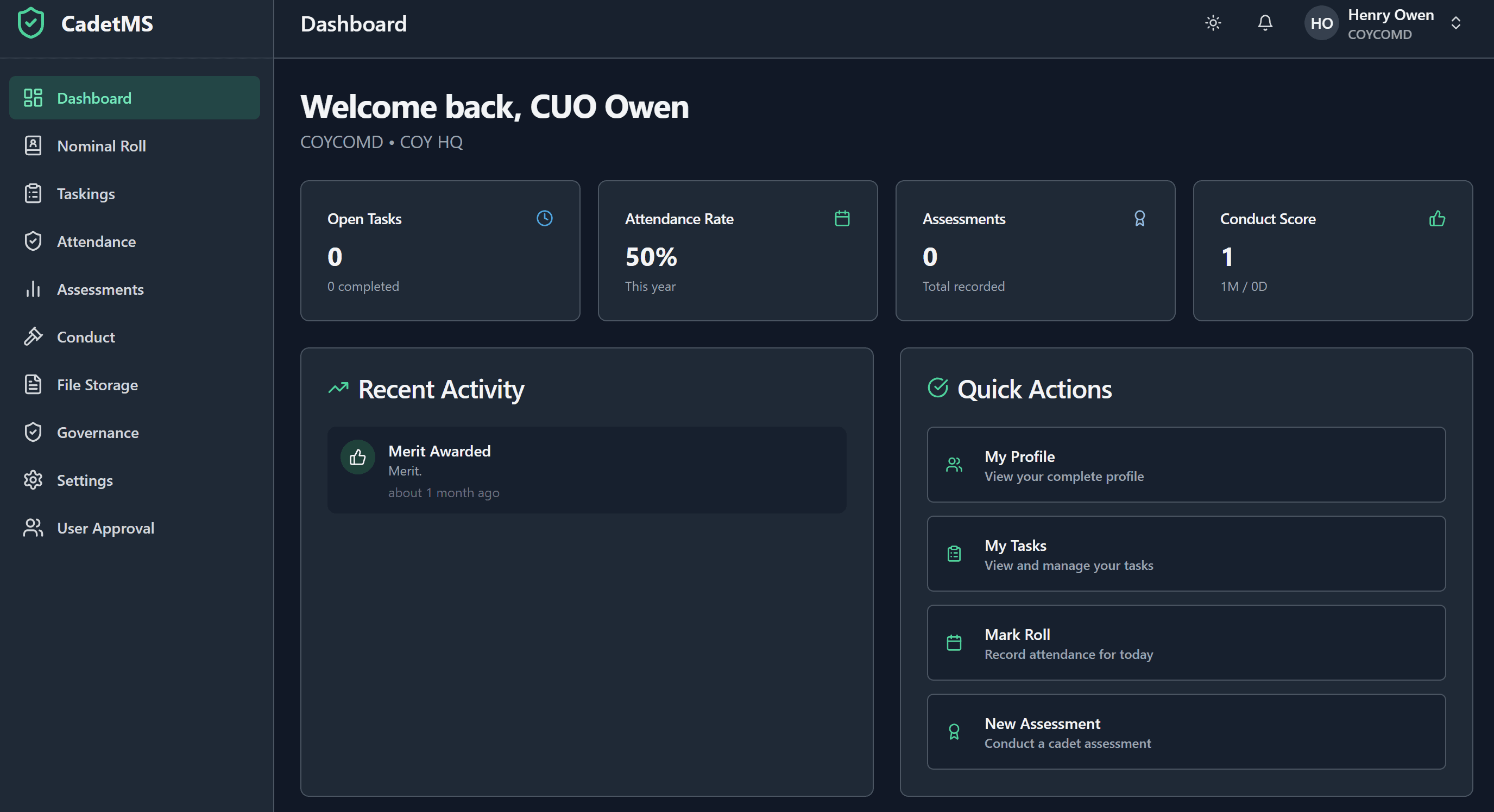Screen dimensions: 1494x812
Task: Go to the Taskings page
Action: (86, 194)
